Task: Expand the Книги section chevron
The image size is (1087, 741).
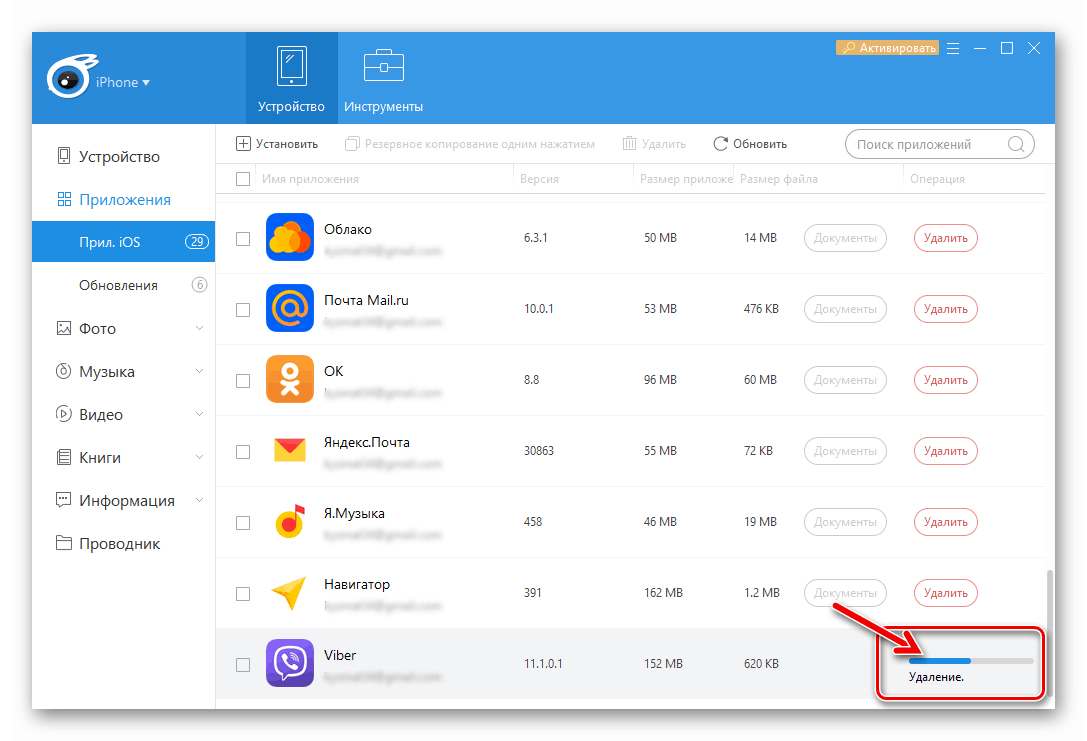Action: [200, 457]
